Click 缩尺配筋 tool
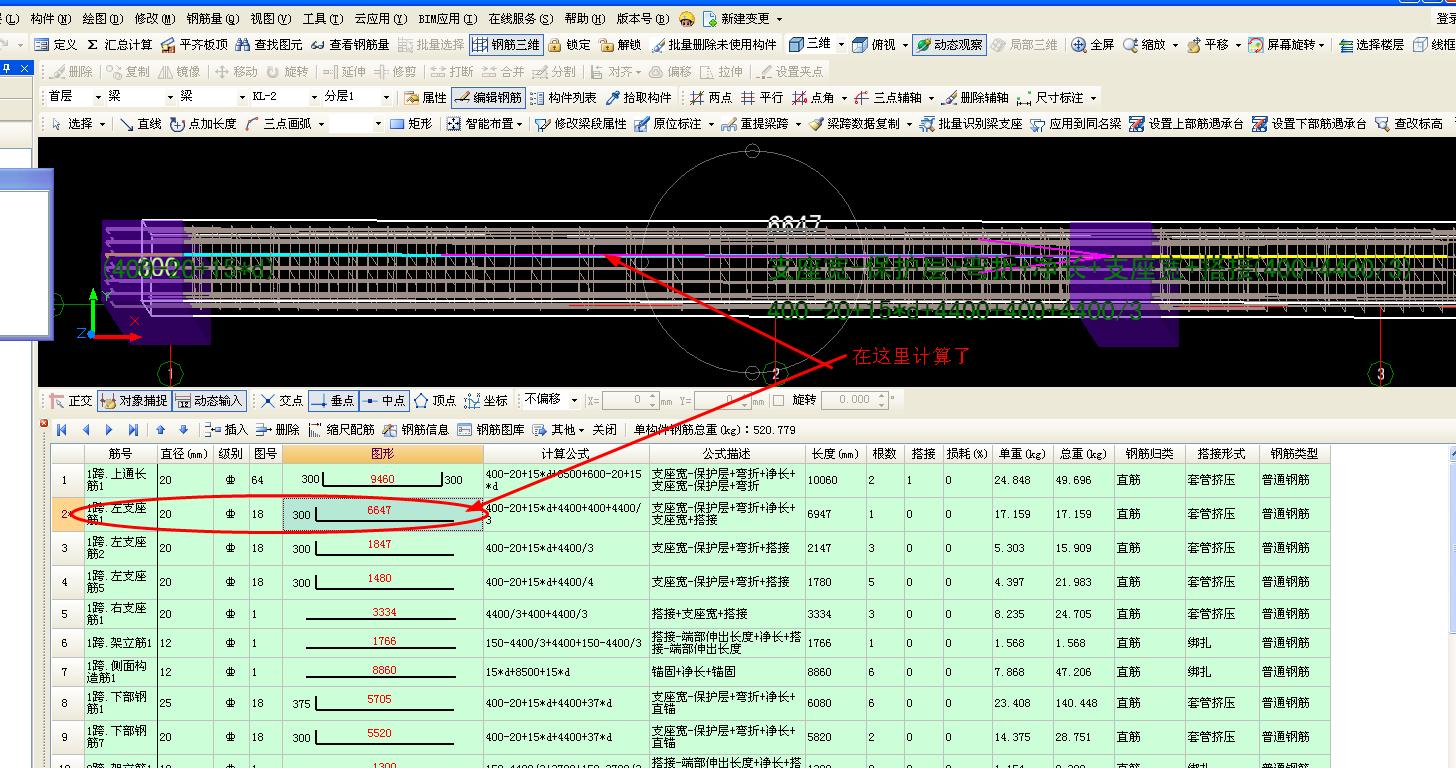This screenshot has height=768, width=1456. point(341,430)
